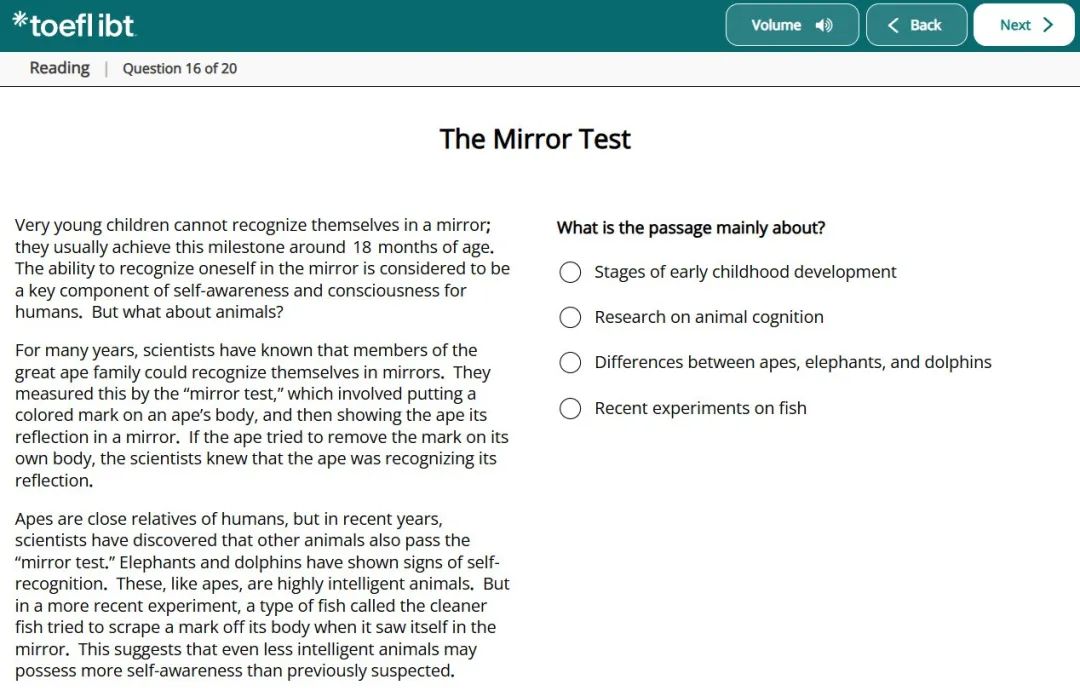Click the speaker icon on the Volume button
The width and height of the screenshot is (1080, 691).
[x=824, y=24]
